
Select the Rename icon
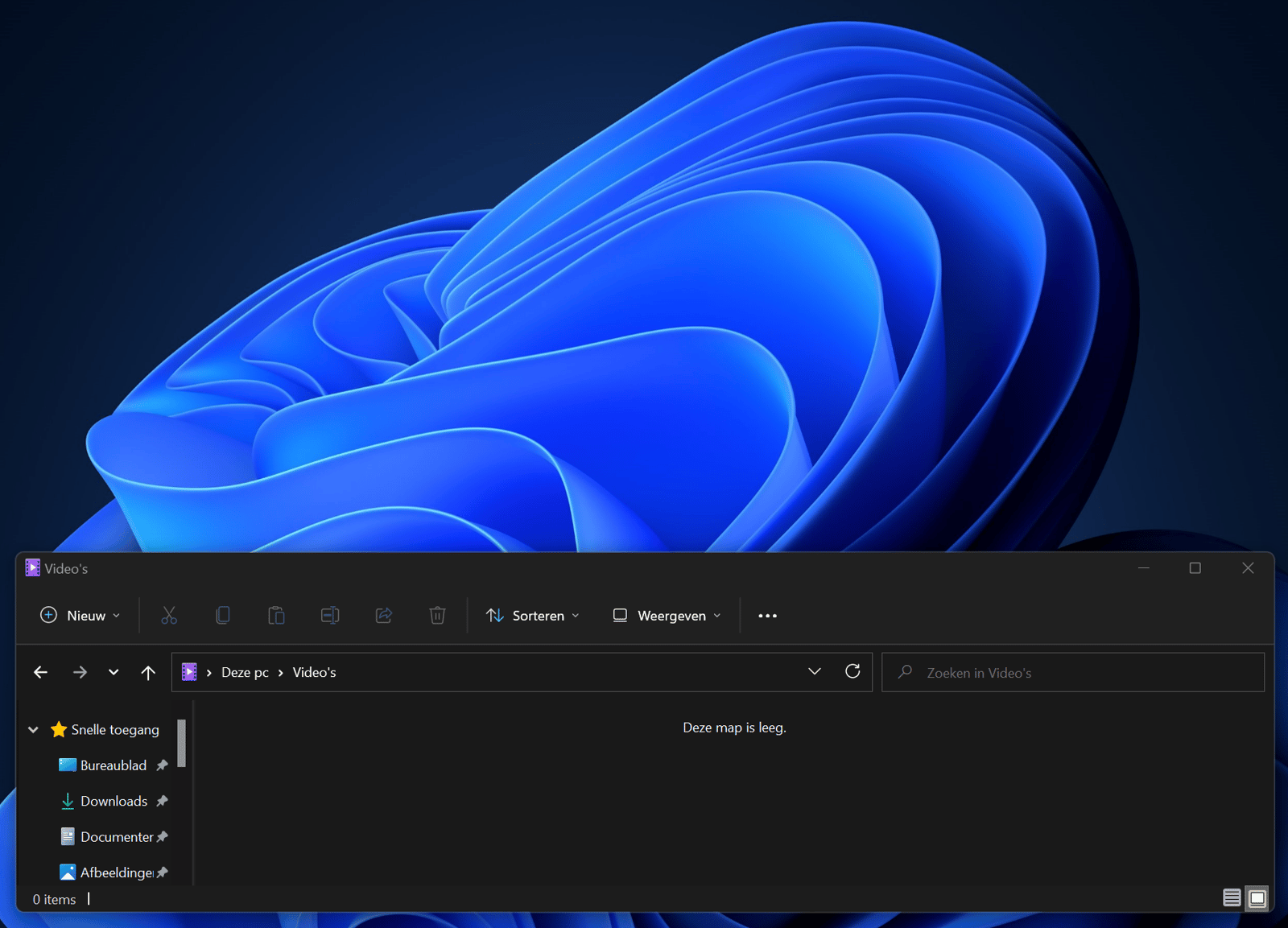pyautogui.click(x=330, y=615)
